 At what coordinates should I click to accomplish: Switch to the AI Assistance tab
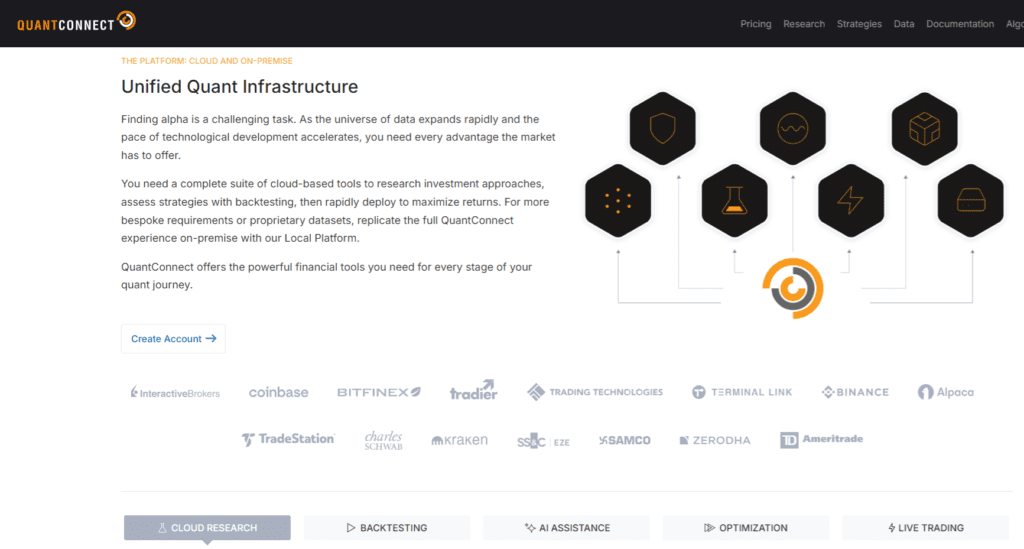(x=566, y=527)
